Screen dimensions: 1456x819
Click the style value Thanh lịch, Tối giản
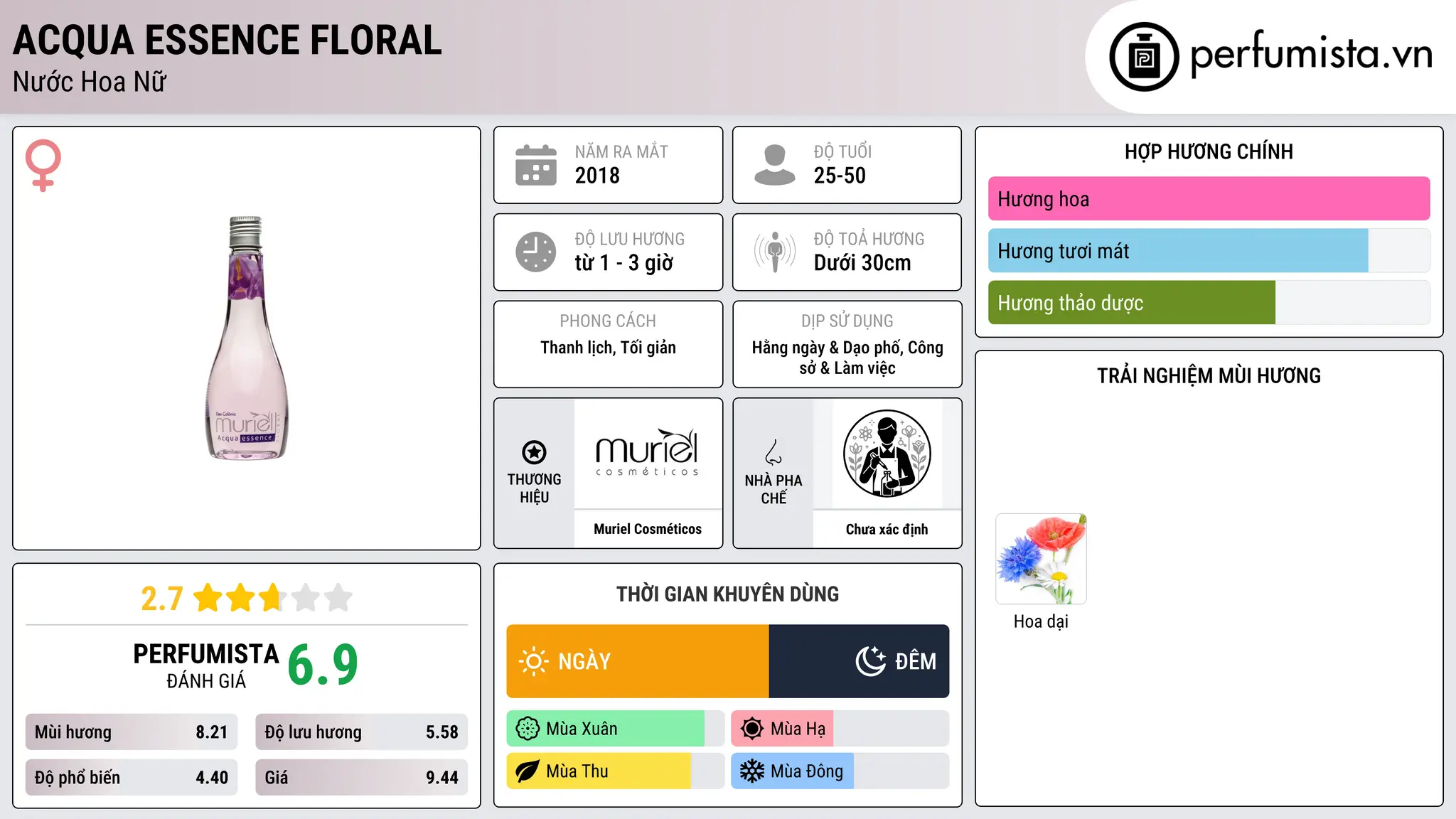click(x=608, y=348)
